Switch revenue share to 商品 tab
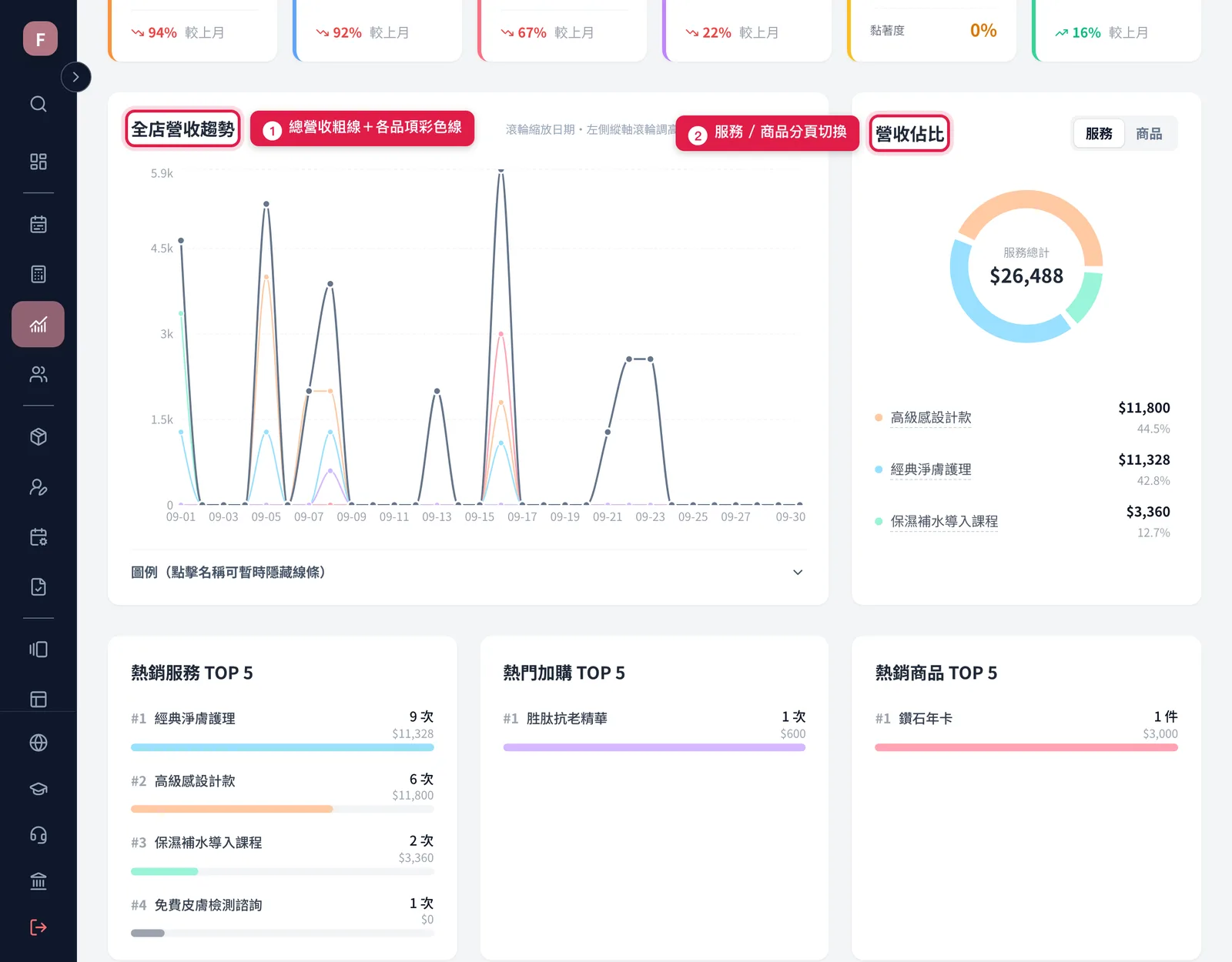The width and height of the screenshot is (1232, 962). point(1149,134)
